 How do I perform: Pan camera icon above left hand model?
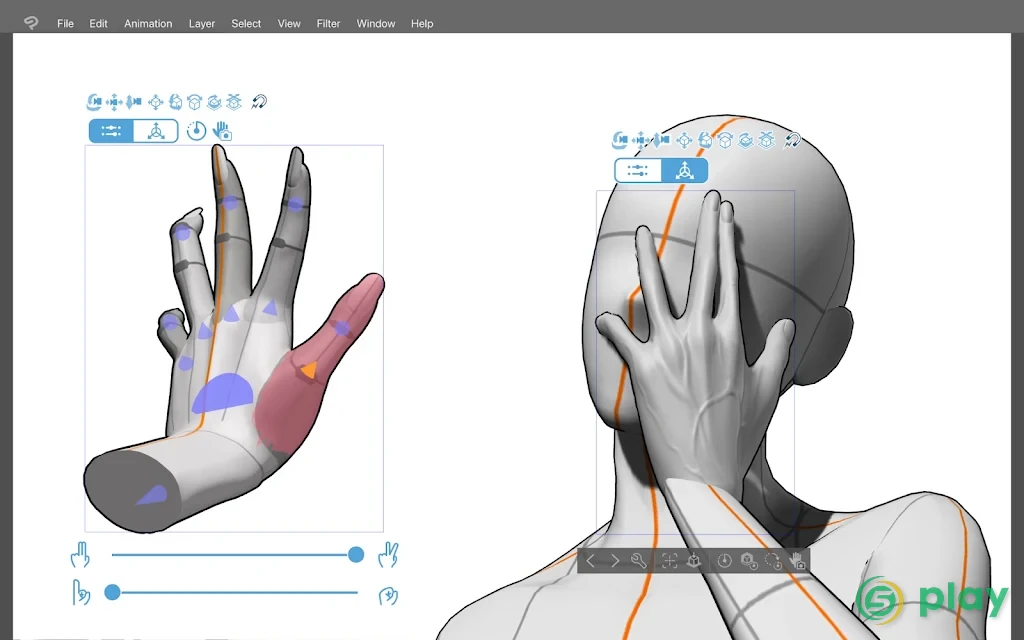point(114,102)
